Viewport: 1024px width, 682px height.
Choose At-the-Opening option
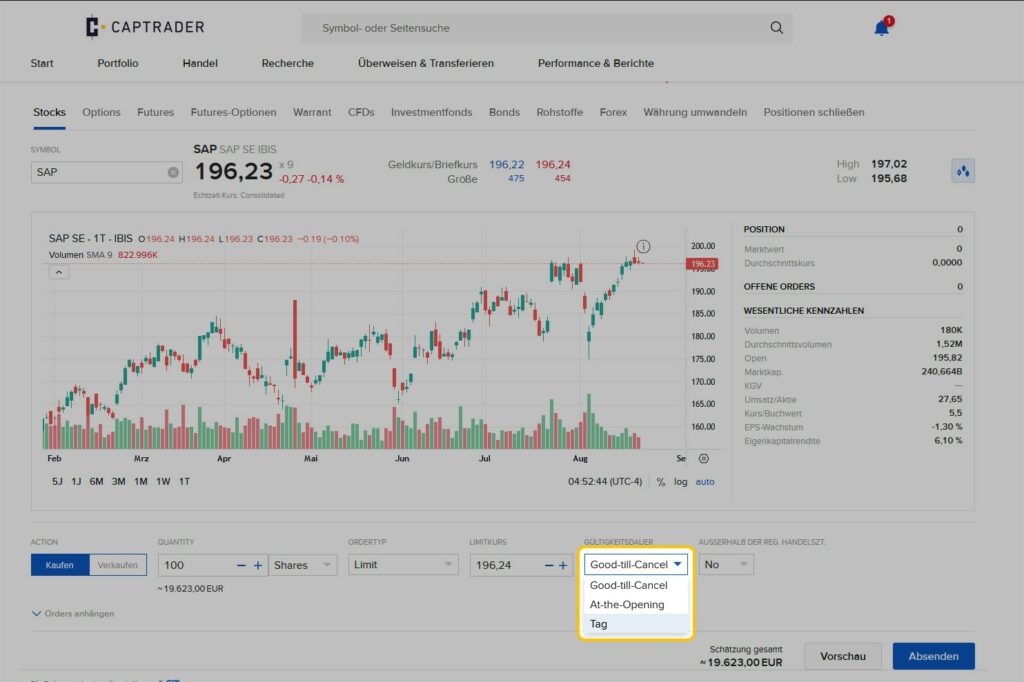point(627,605)
